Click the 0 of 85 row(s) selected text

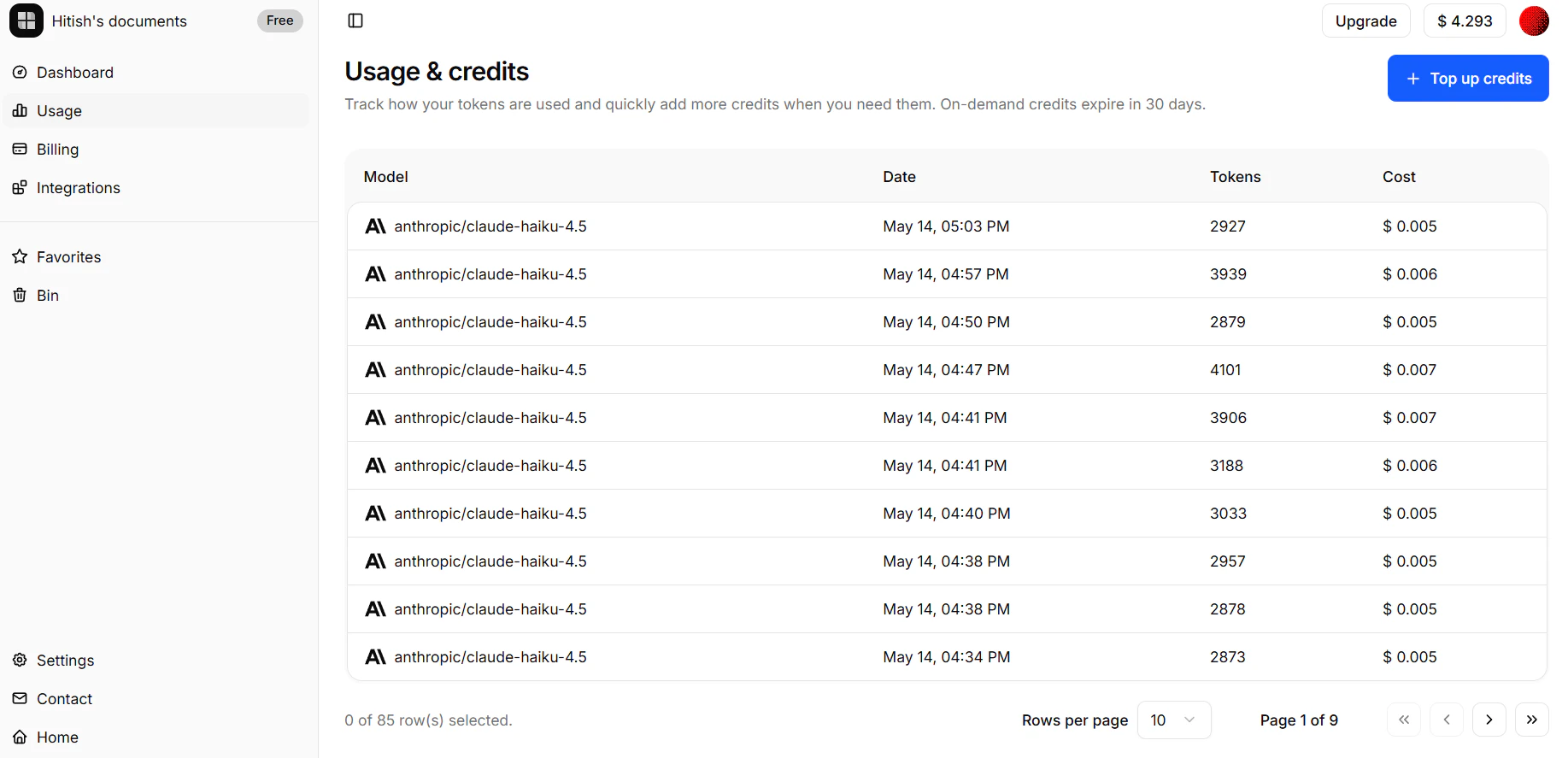pos(428,720)
